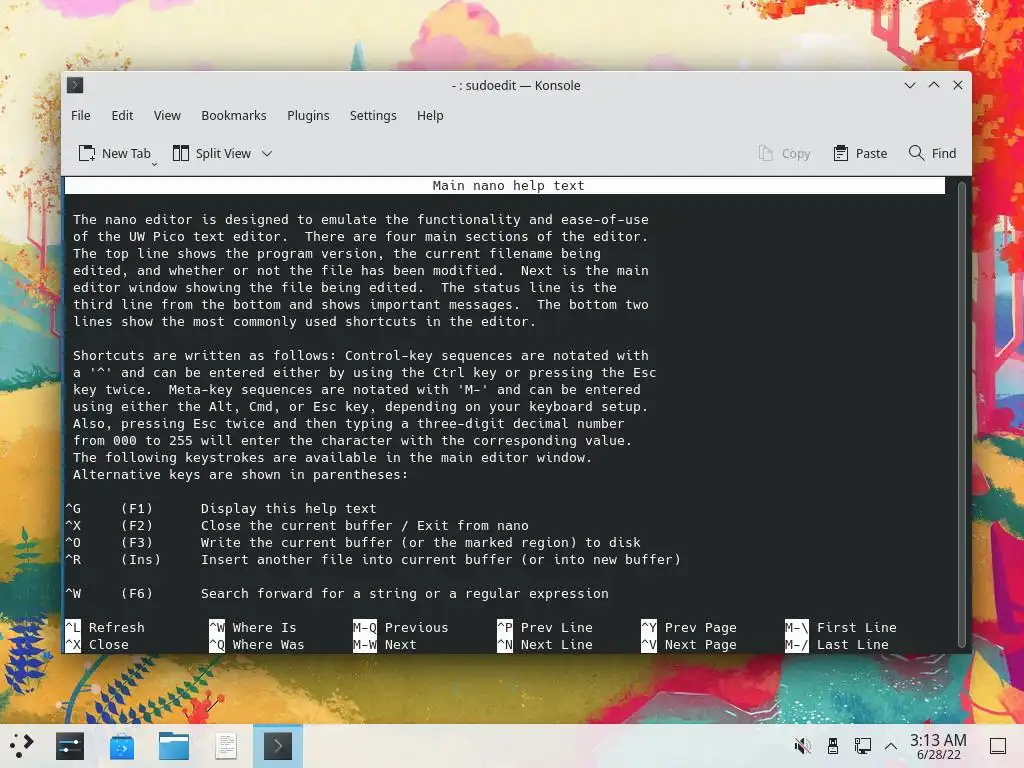Select the Konsole task in taskbar

point(278,746)
